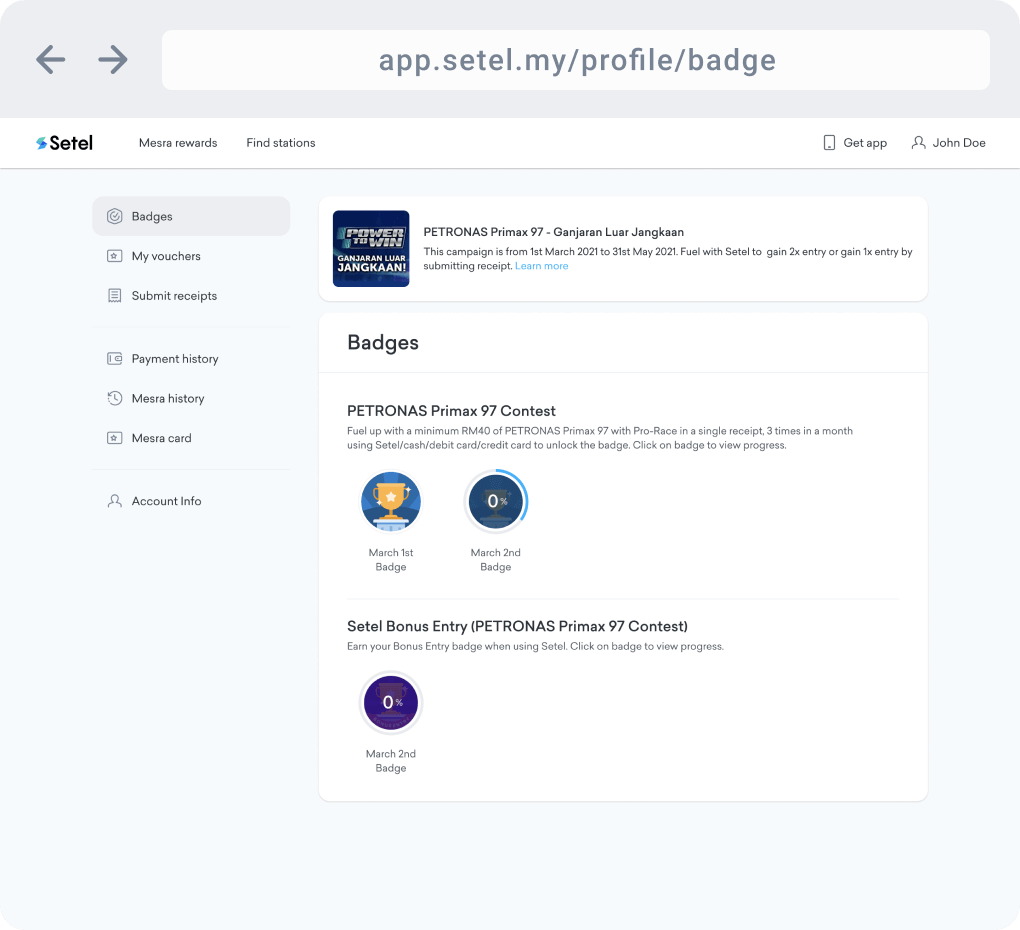Click the Mesra card icon

coord(114,438)
